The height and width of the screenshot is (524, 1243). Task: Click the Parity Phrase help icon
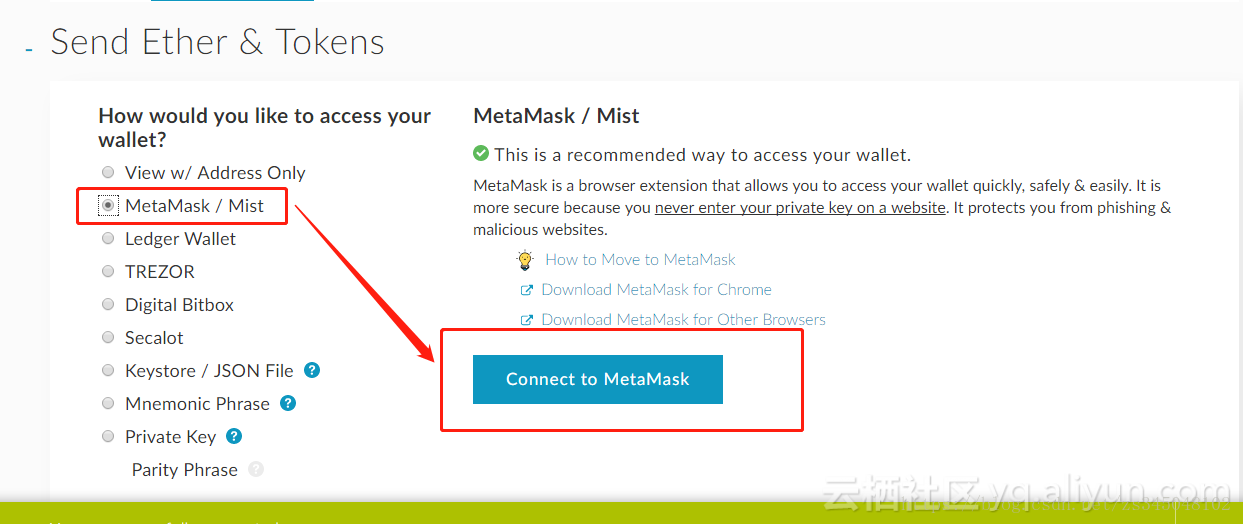[x=256, y=469]
